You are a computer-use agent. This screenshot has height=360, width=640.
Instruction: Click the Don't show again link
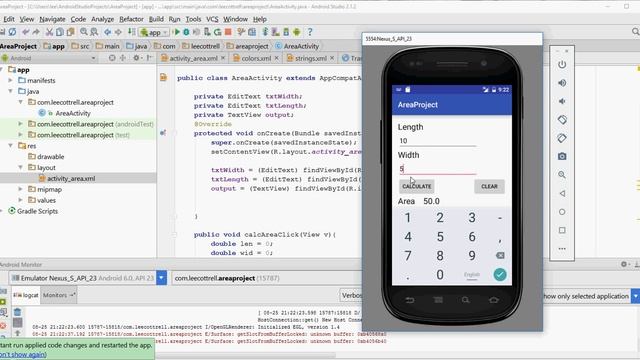tap(23, 354)
